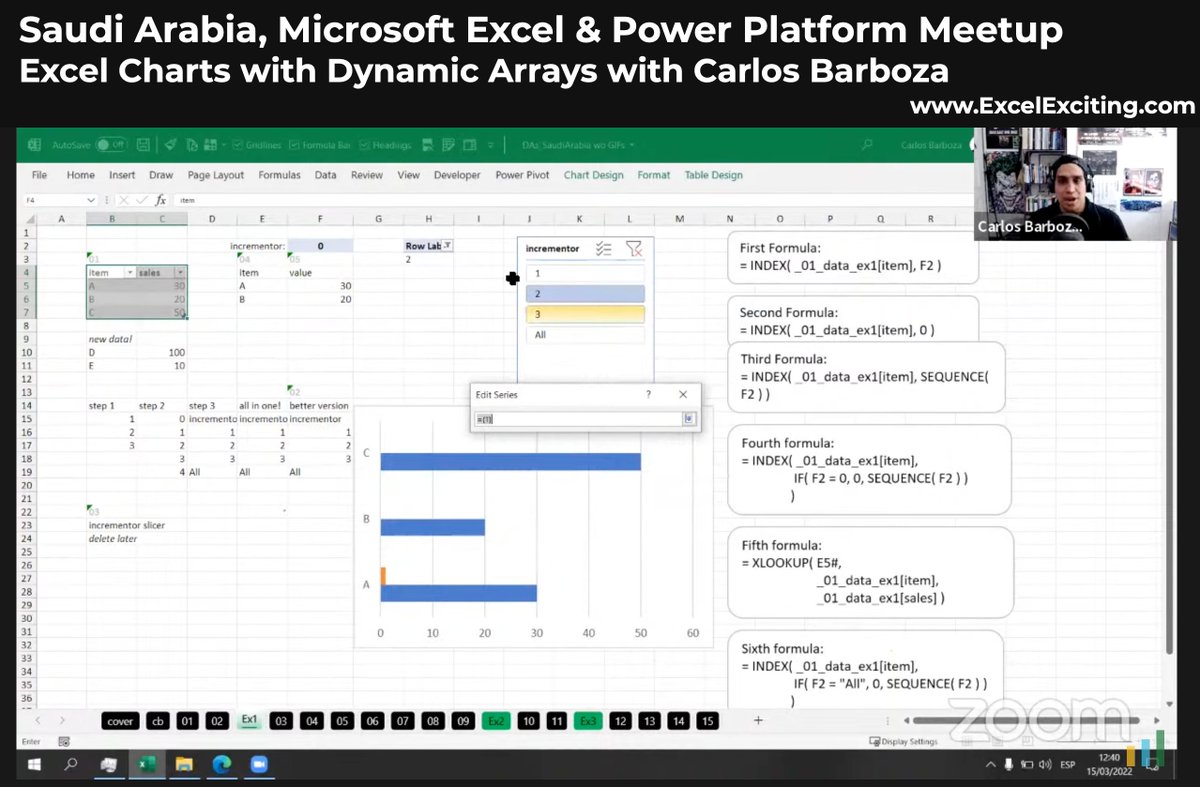Click the table grid icon in quick access toolbar
This screenshot has width=1200, height=787.
210,145
